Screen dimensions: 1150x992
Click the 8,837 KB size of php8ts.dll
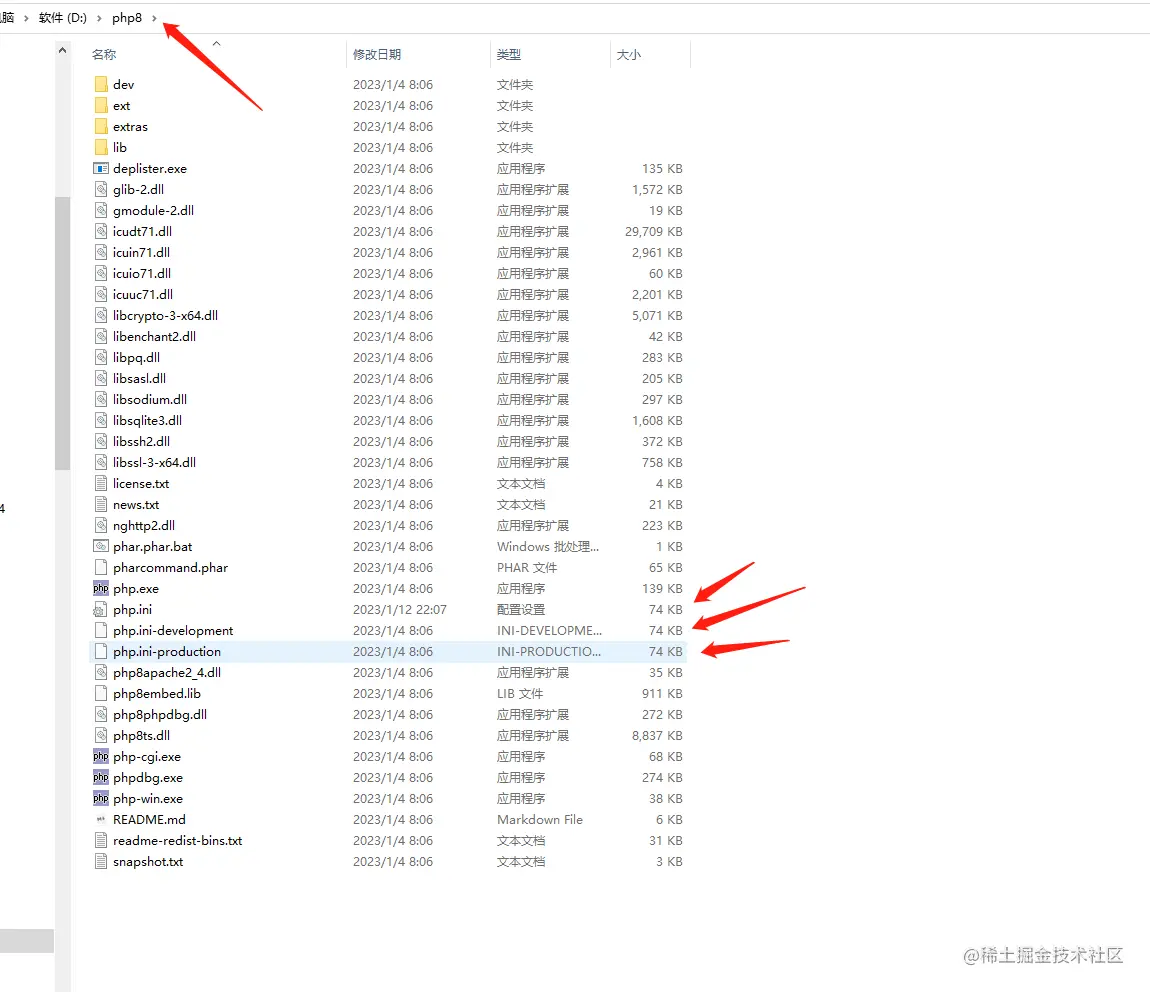click(657, 735)
